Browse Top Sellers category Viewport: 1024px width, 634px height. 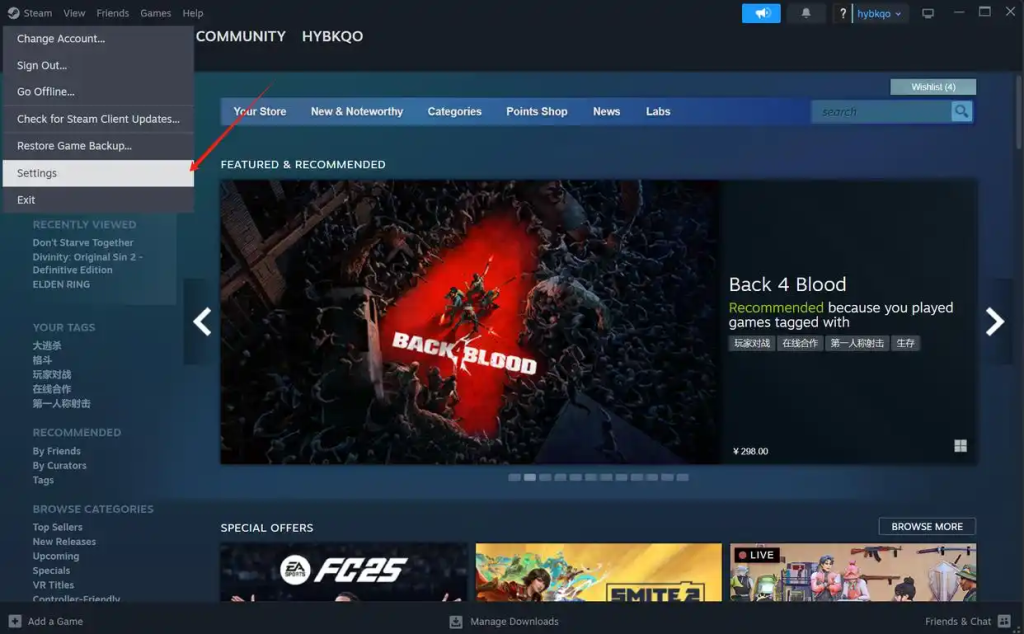57,527
